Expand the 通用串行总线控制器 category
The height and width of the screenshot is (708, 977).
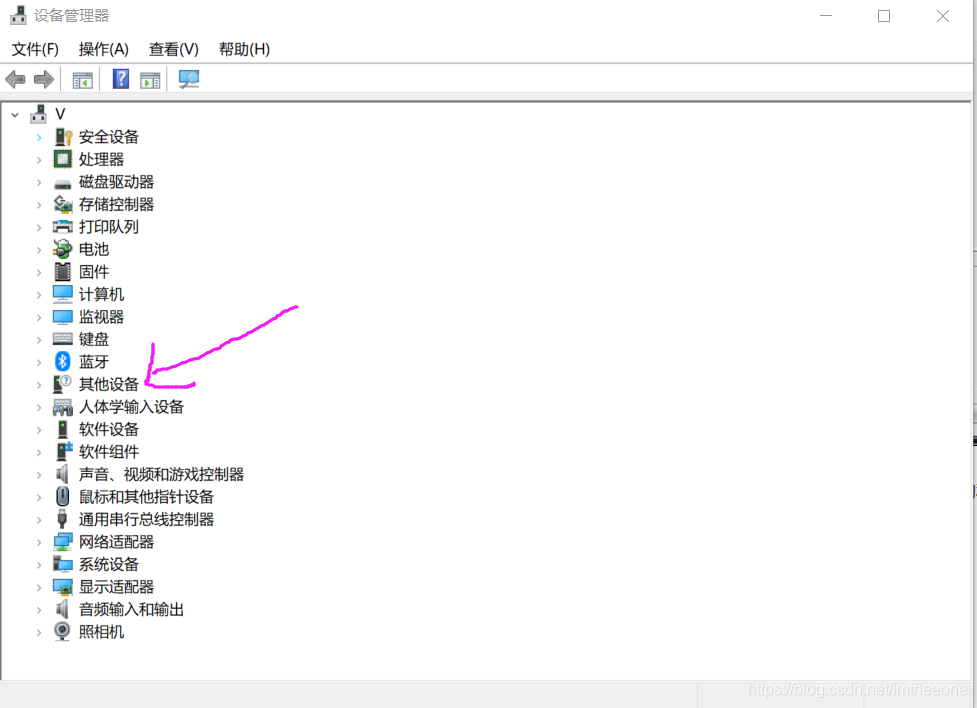(39, 520)
